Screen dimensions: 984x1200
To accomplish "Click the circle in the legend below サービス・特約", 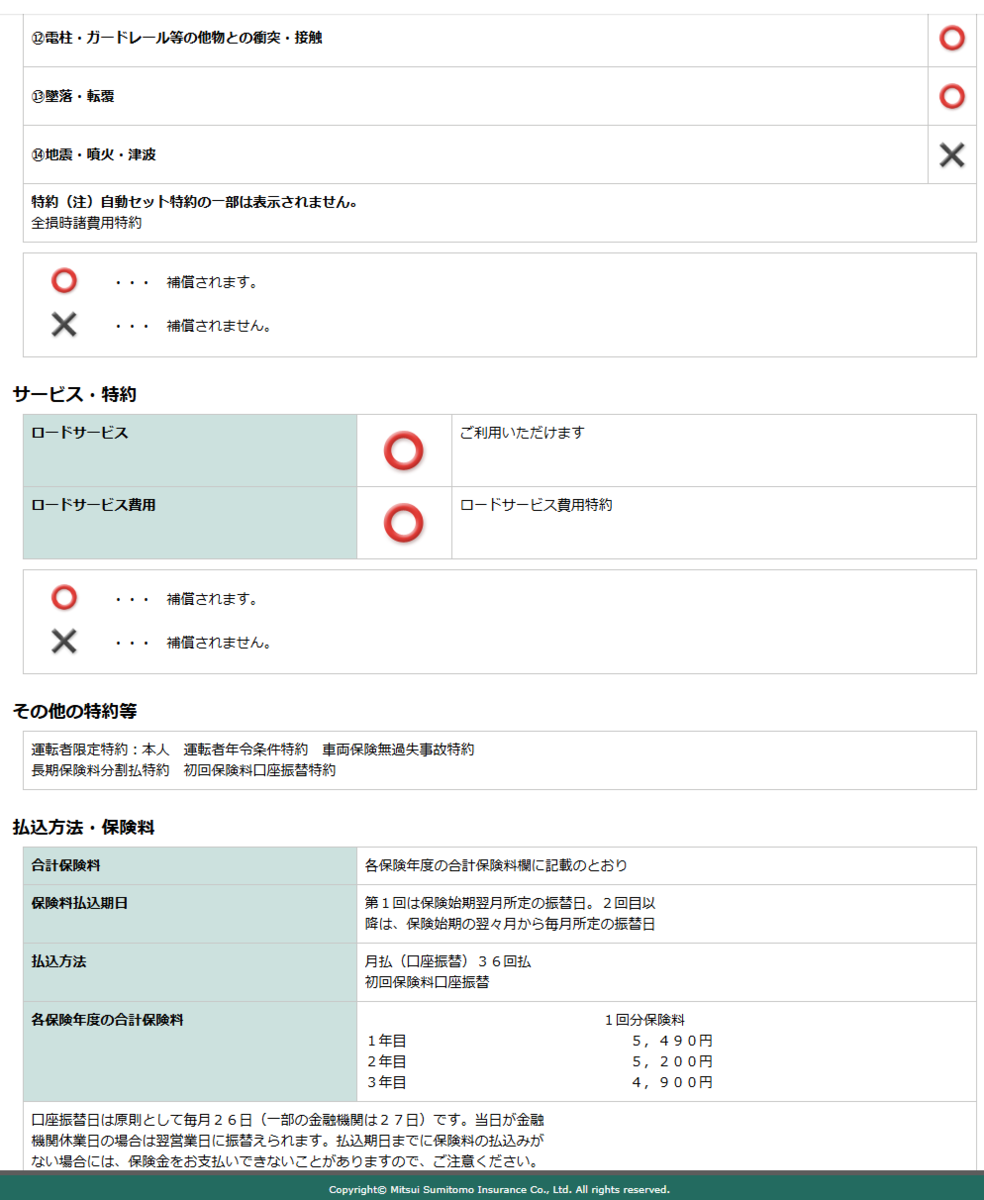I will pos(64,599).
